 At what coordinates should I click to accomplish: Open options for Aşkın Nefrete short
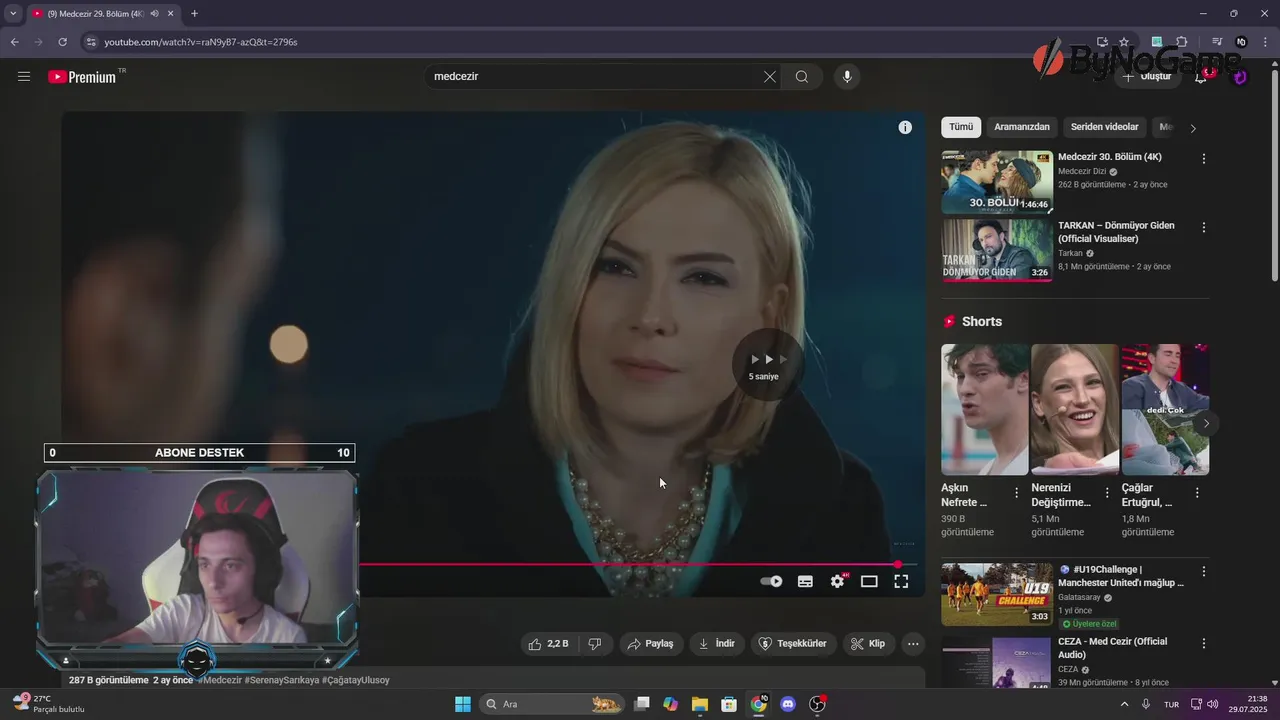1017,493
